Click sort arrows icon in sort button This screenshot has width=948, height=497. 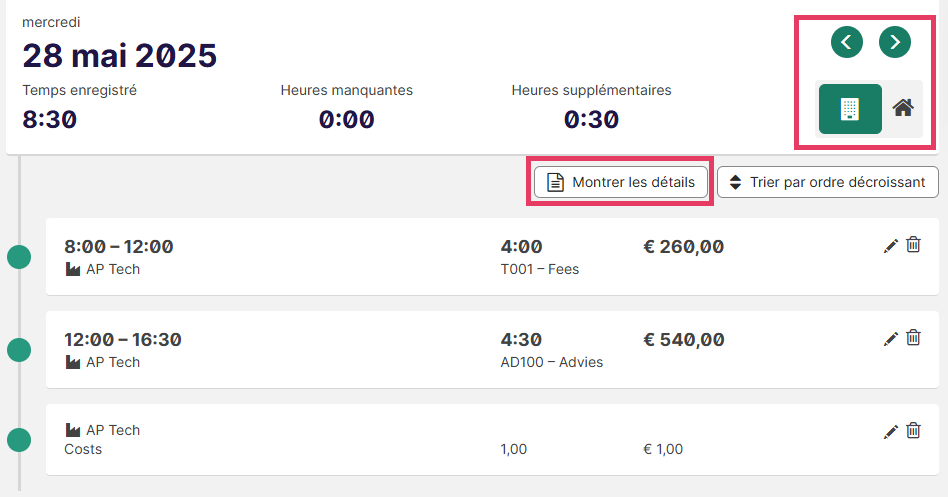[x=735, y=182]
